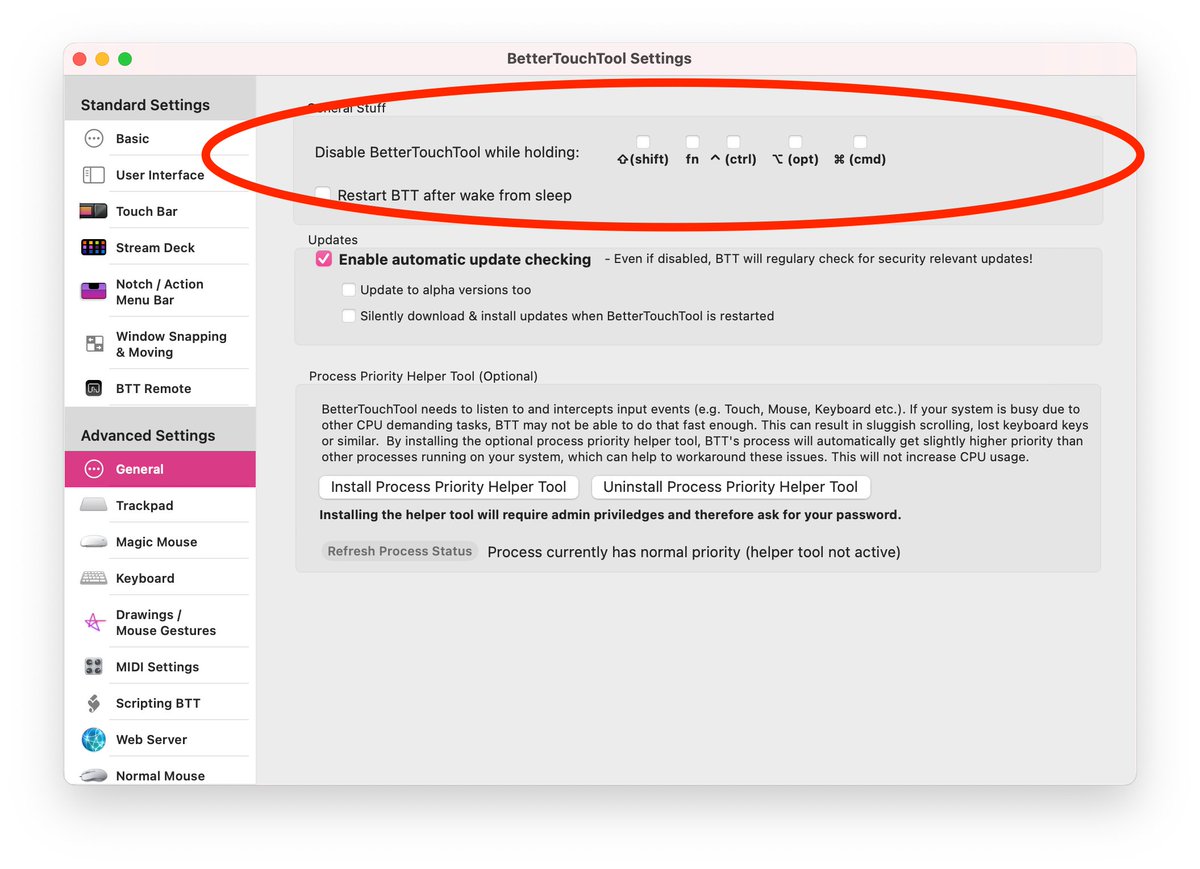Click the Scripting BTT icon
This screenshot has width=1200, height=869.
(x=94, y=703)
